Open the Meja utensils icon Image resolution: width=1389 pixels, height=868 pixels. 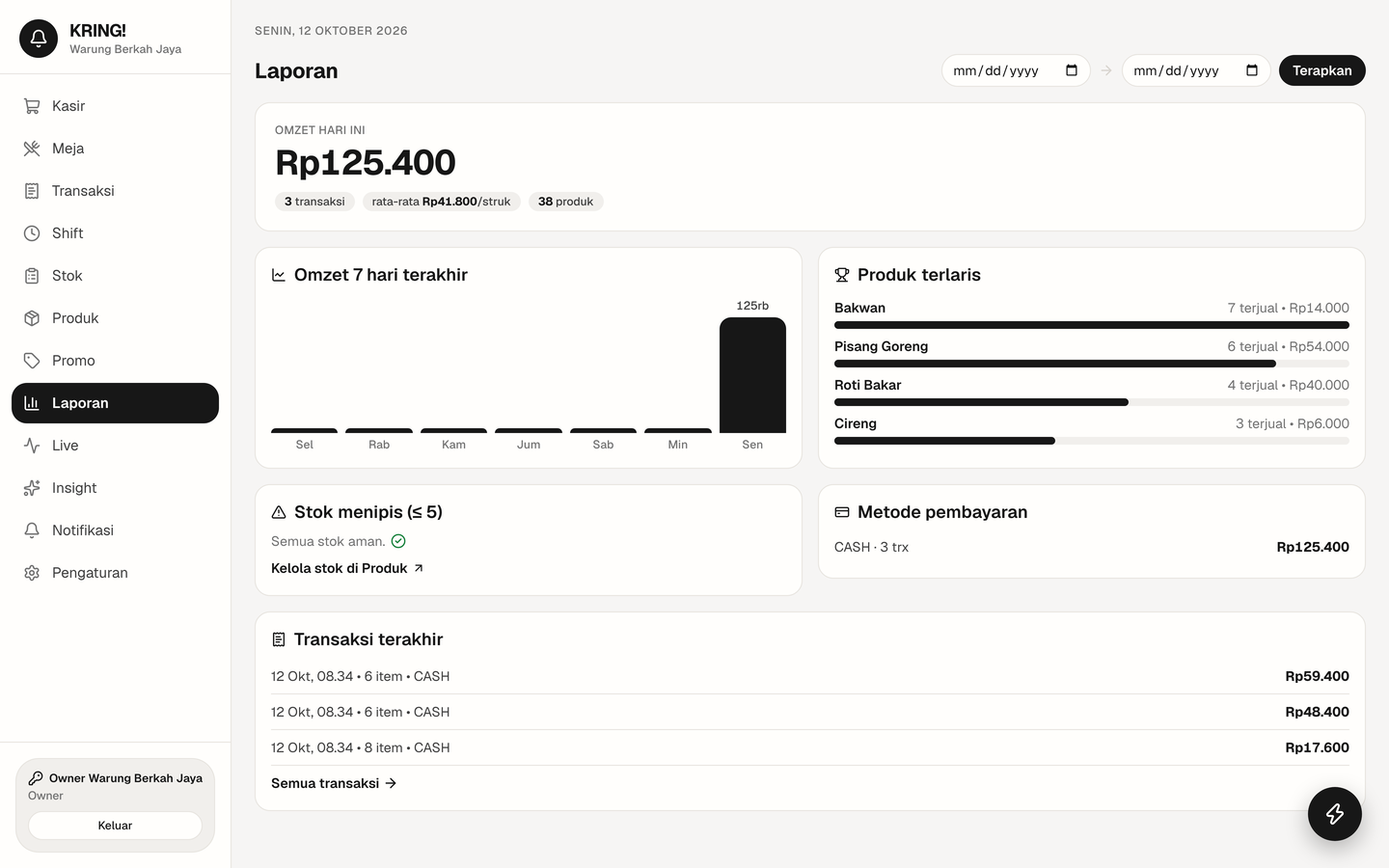click(32, 149)
